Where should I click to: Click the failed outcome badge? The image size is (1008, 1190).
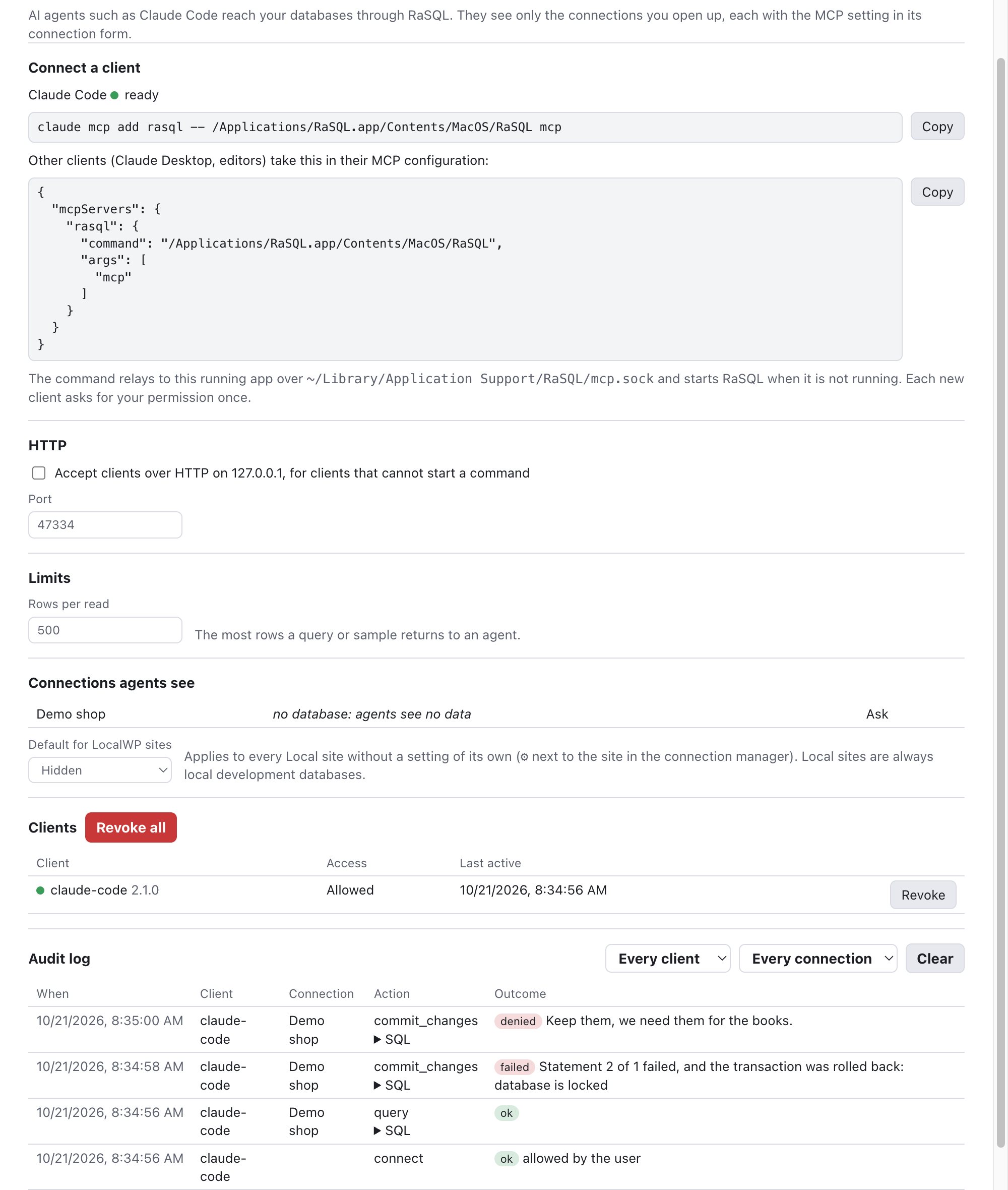[x=514, y=1067]
